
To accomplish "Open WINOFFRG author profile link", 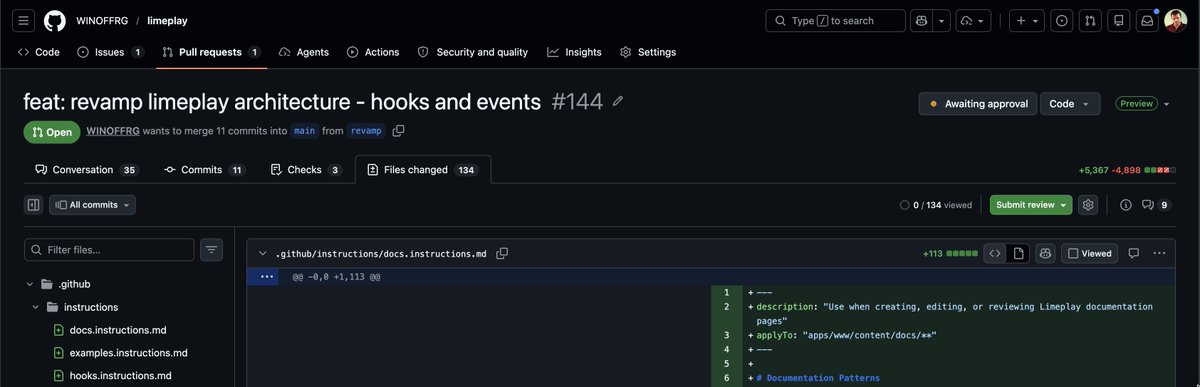I will 112,131.
